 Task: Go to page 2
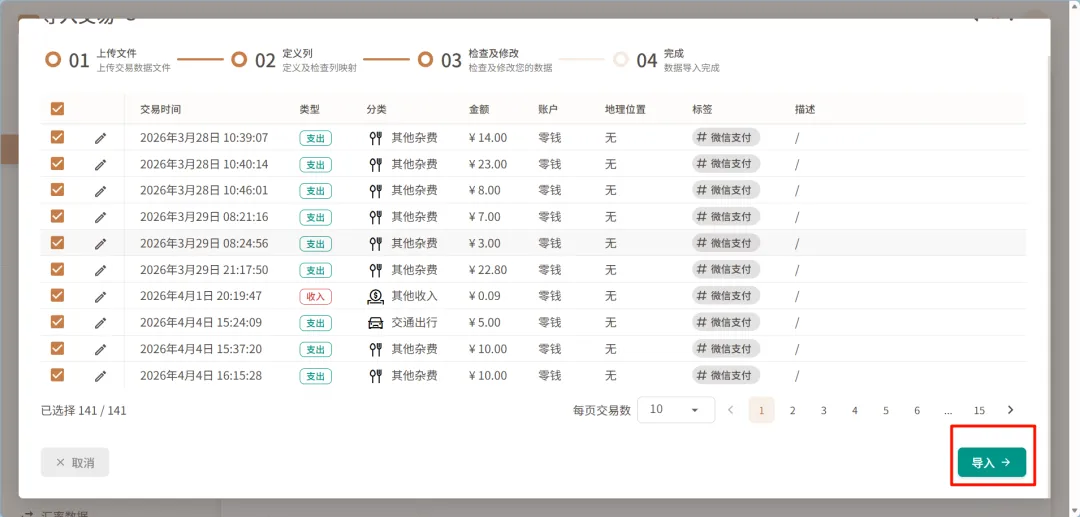(x=793, y=410)
